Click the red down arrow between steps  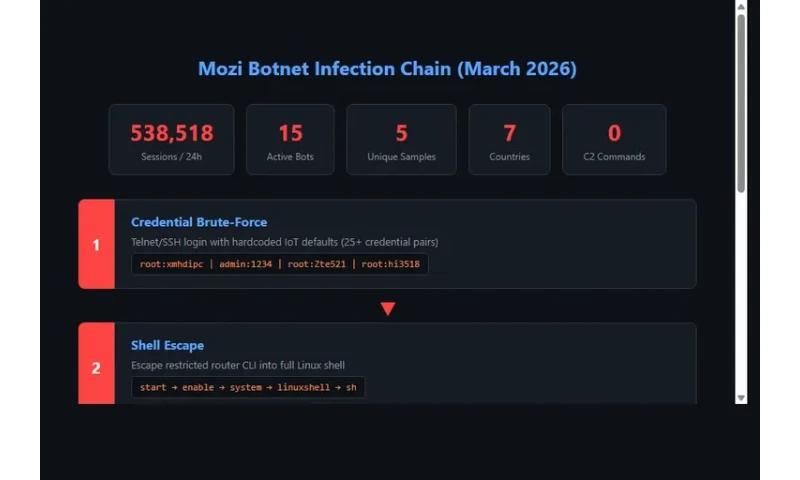coord(388,309)
